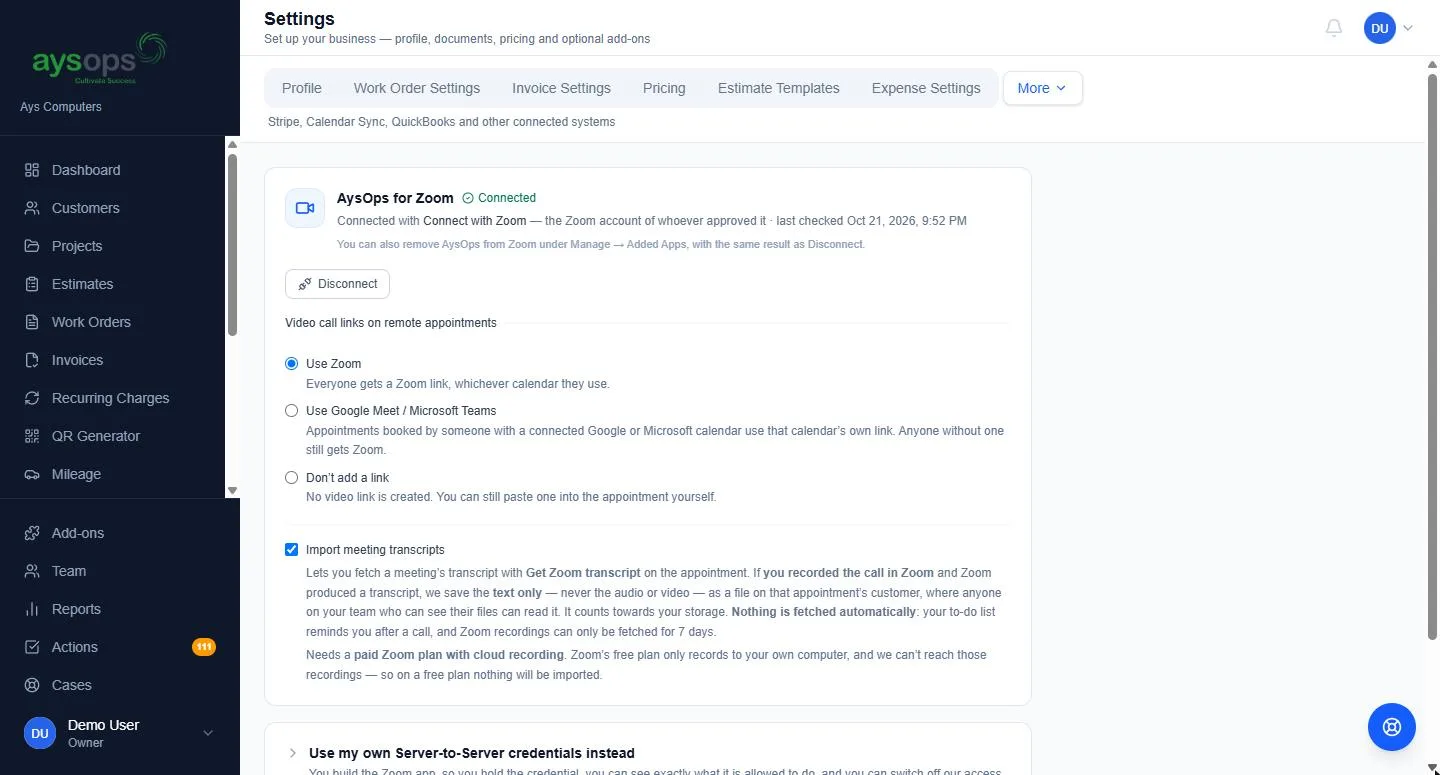The height and width of the screenshot is (775, 1440).
Task: Select the Expense Settings tab
Action: 926,88
